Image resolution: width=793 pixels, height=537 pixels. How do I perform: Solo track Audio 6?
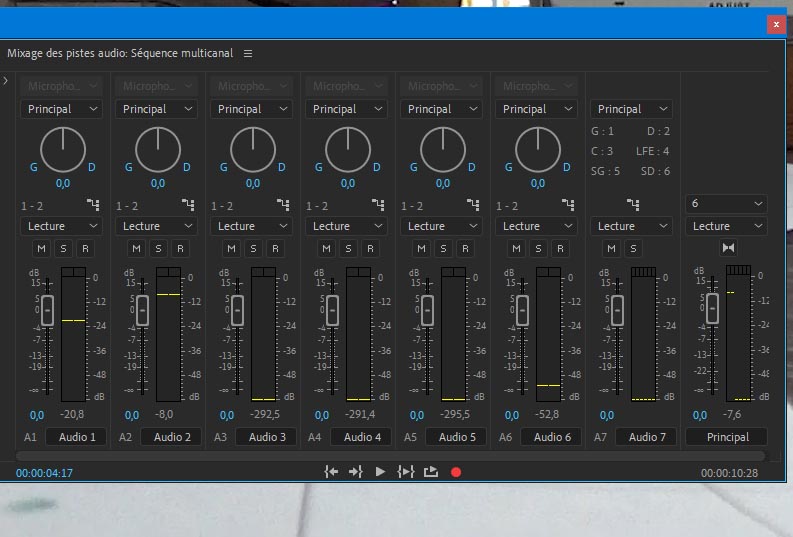coord(539,248)
